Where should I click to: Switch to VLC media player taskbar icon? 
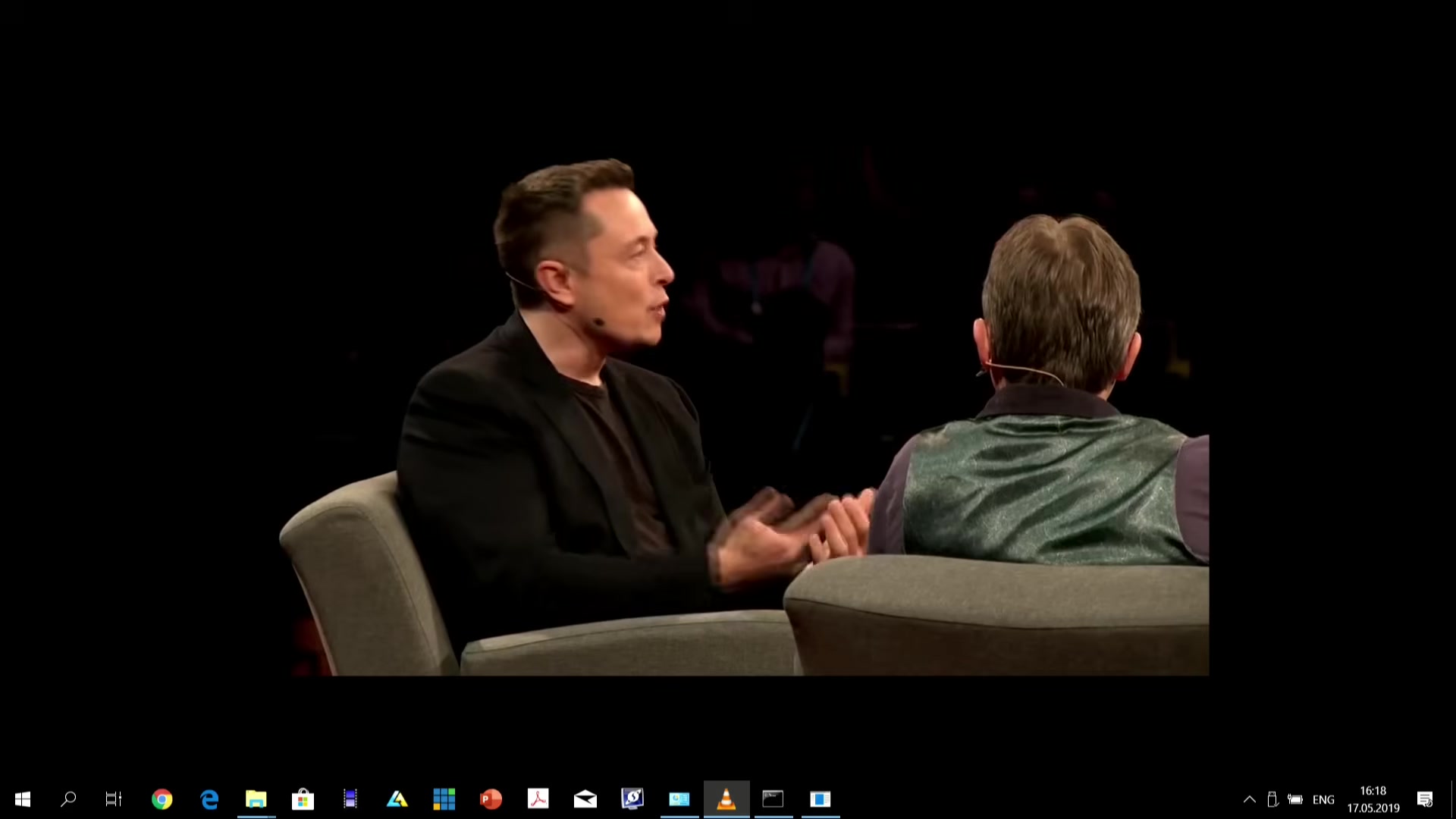pos(726,799)
